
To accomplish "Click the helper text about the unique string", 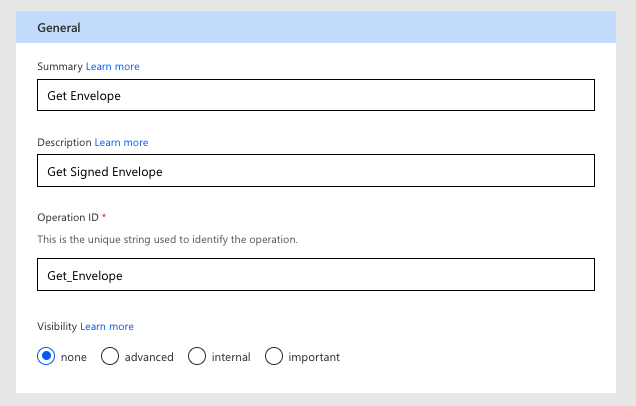I will point(167,240).
